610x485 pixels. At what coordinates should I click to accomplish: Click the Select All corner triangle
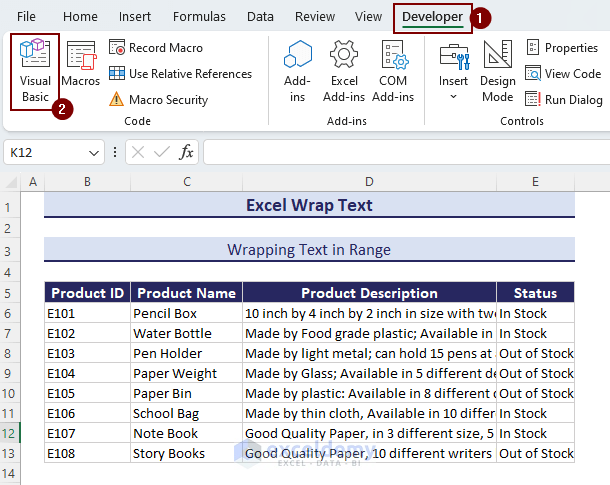coord(11,181)
